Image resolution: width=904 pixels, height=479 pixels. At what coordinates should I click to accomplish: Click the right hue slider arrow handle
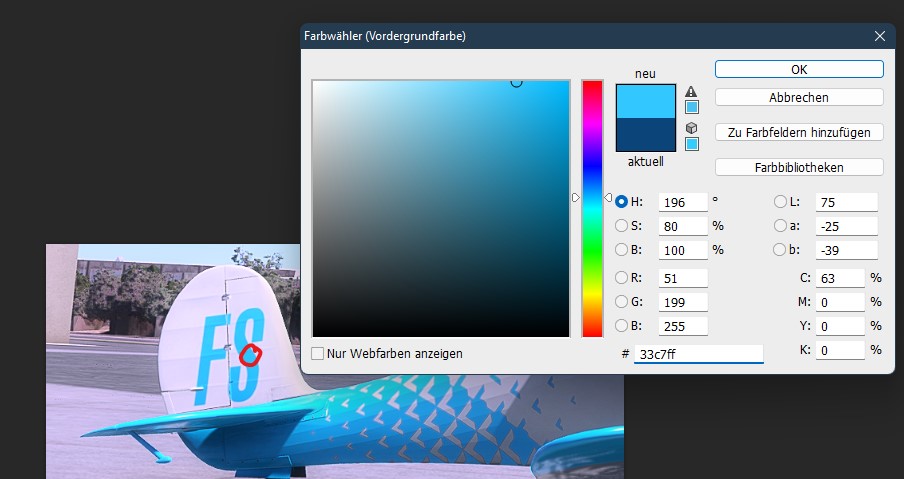pyautogui.click(x=608, y=198)
